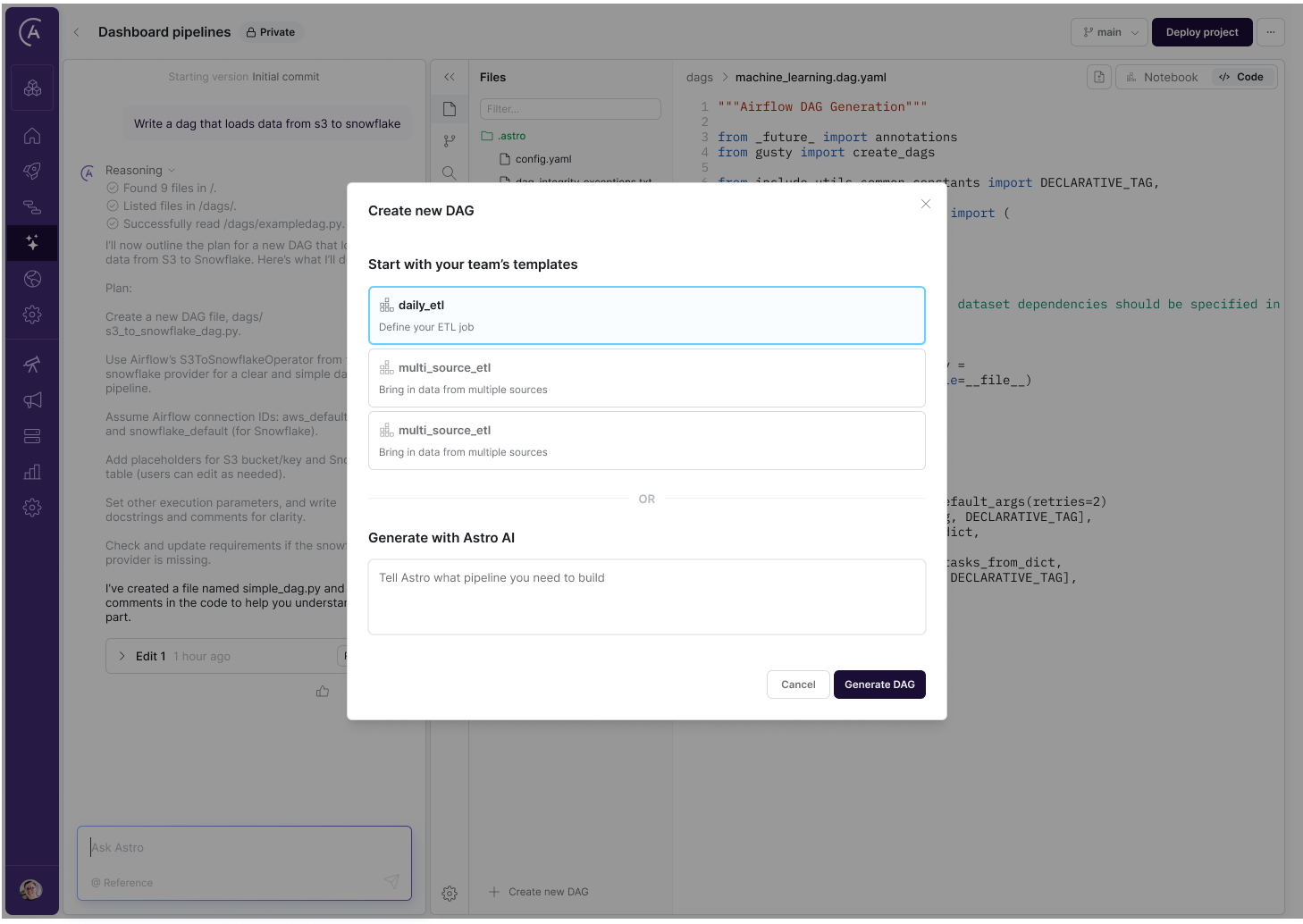This screenshot has height=924, width=1303.
Task: Open the three-dot more options button
Action: (1271, 32)
